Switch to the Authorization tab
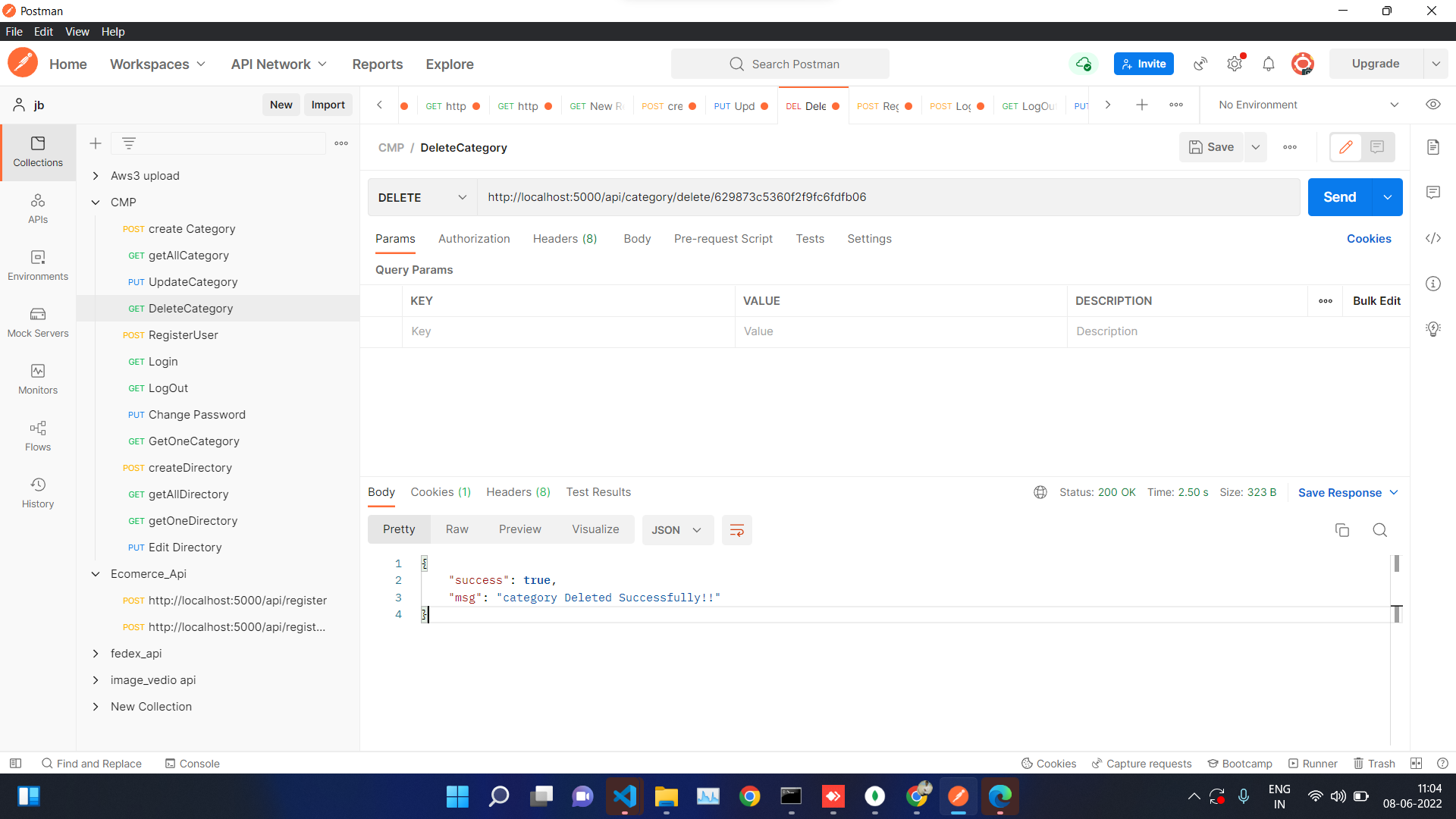Viewport: 1456px width, 819px height. tap(474, 239)
